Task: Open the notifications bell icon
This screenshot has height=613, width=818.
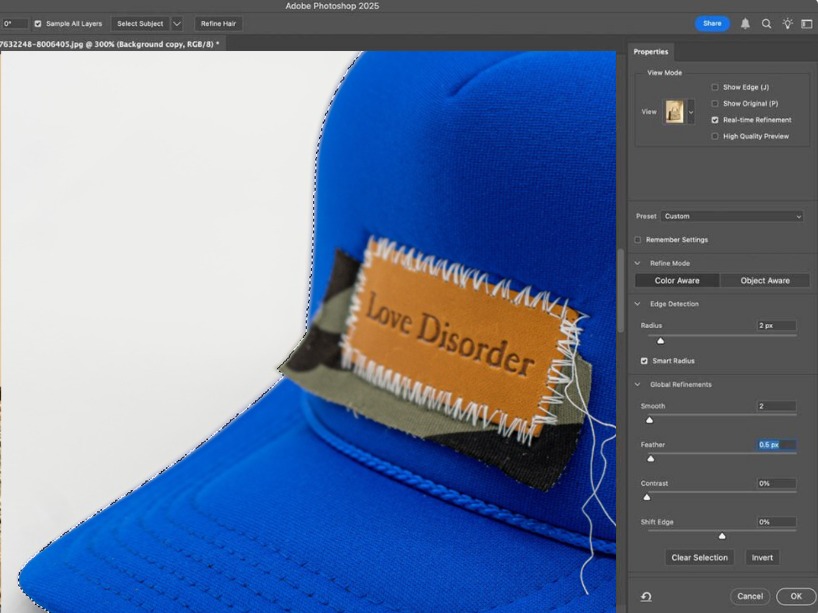Action: click(745, 23)
